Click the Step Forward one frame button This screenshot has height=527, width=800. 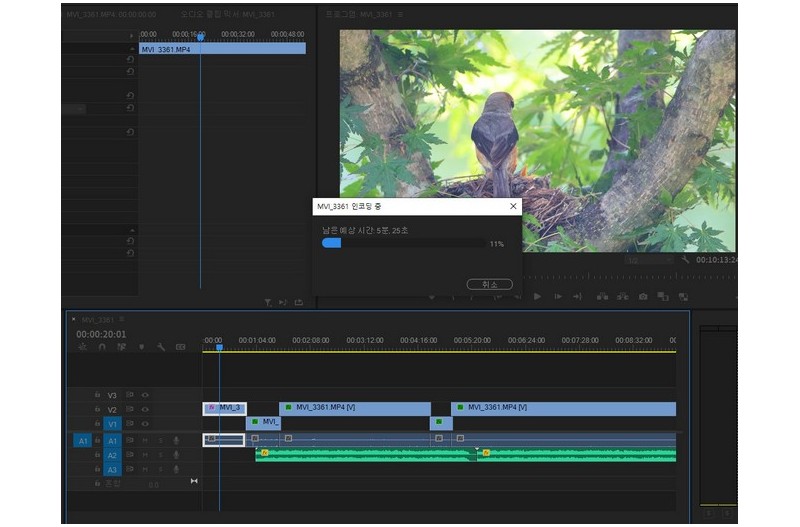[558, 297]
